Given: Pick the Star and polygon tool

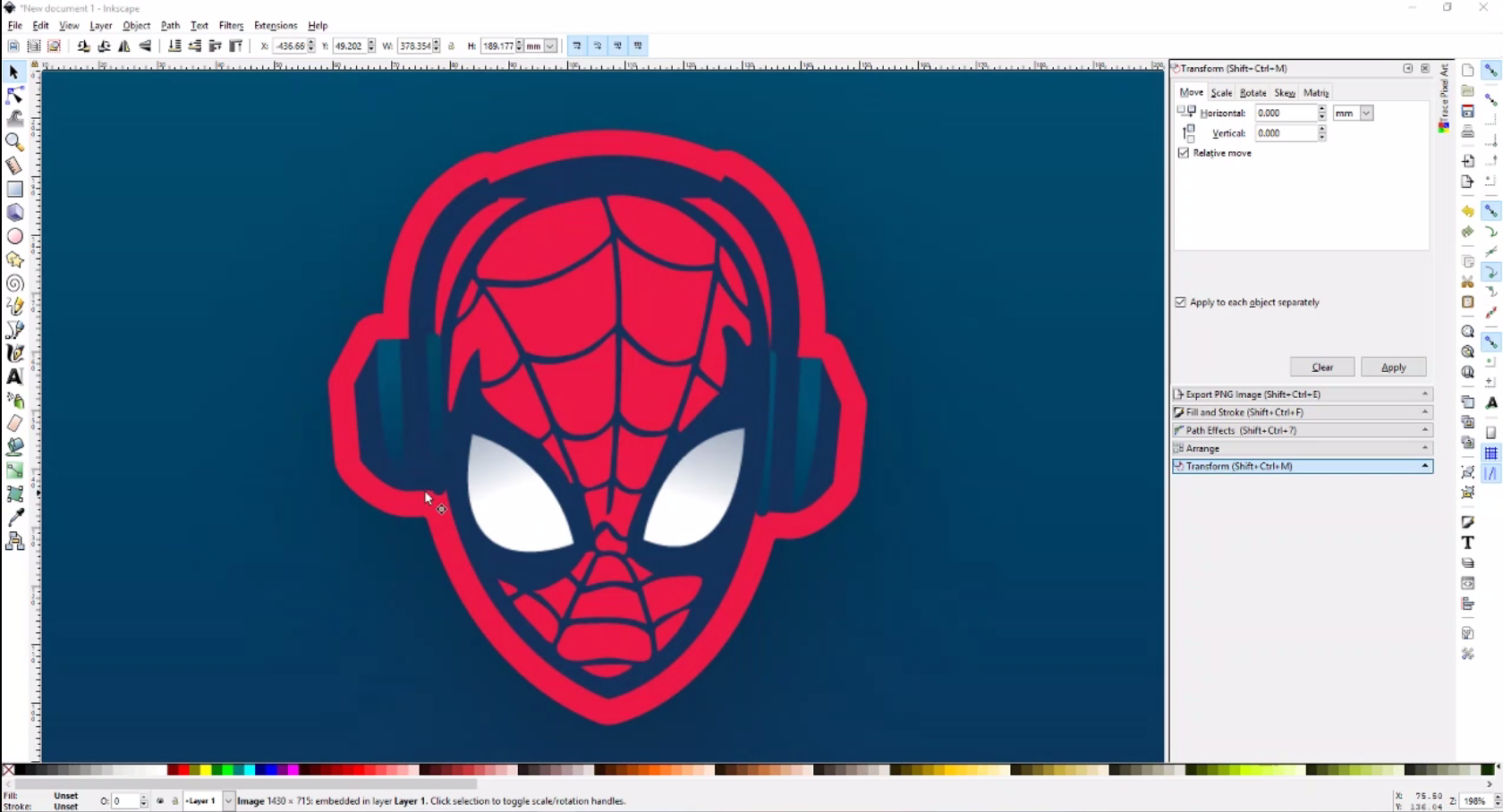Looking at the screenshot, I should click(x=14, y=259).
